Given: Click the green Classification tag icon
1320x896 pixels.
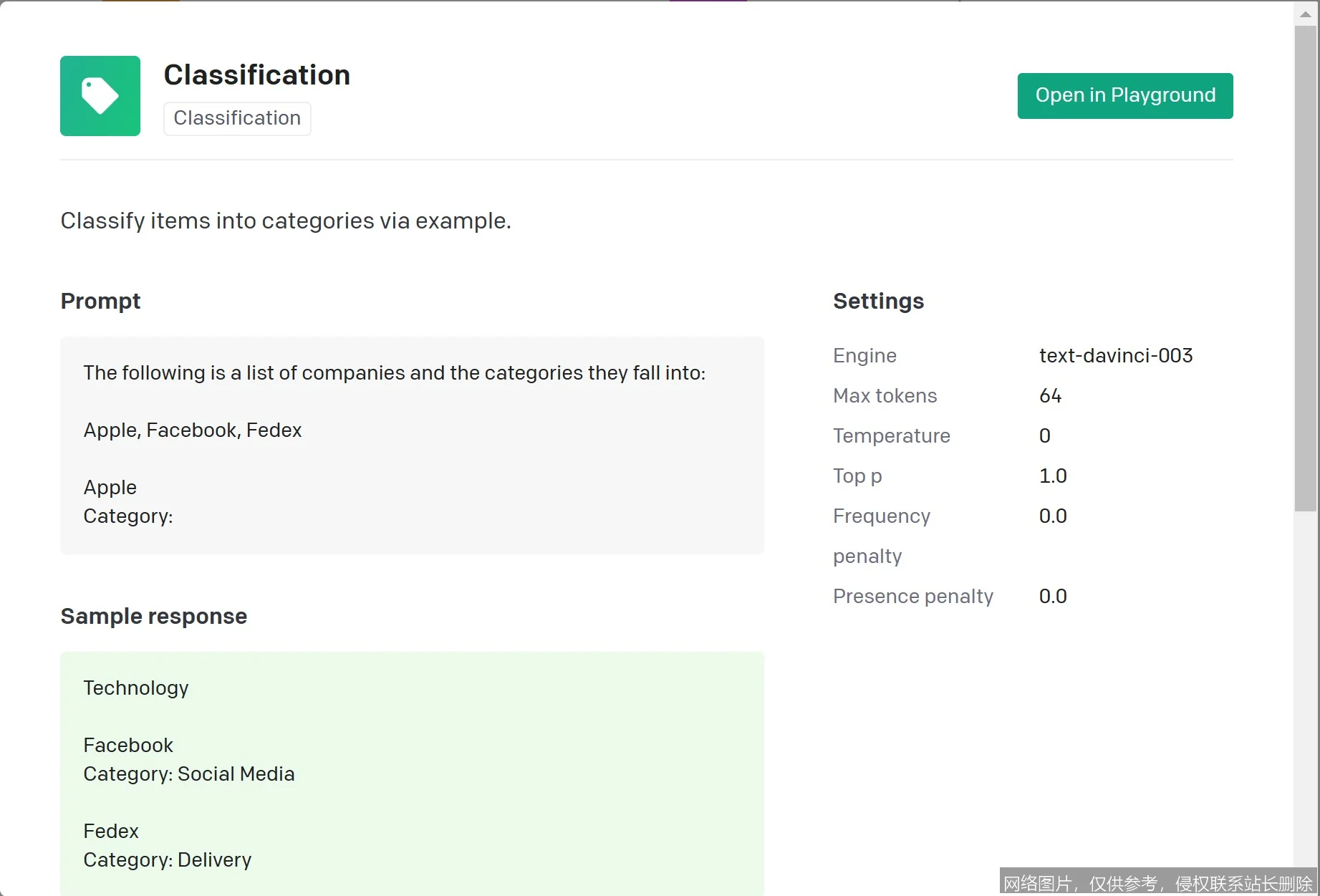Looking at the screenshot, I should coord(100,96).
